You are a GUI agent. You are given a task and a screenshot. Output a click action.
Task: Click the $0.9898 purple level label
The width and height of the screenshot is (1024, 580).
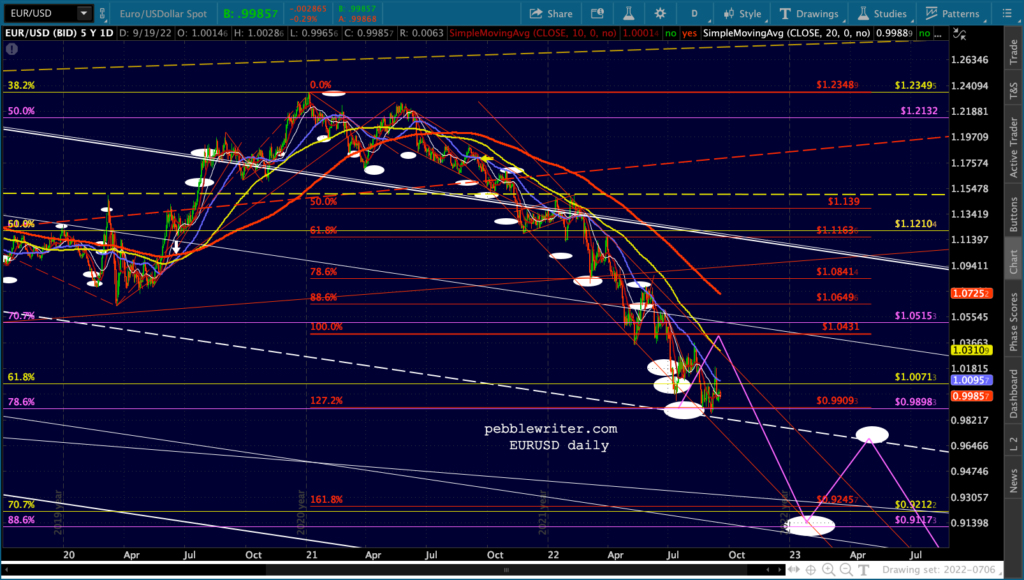click(916, 402)
